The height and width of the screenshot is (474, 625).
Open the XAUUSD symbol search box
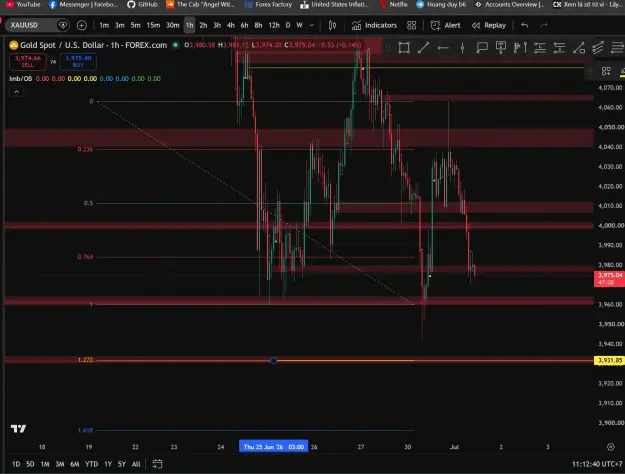pos(37,25)
